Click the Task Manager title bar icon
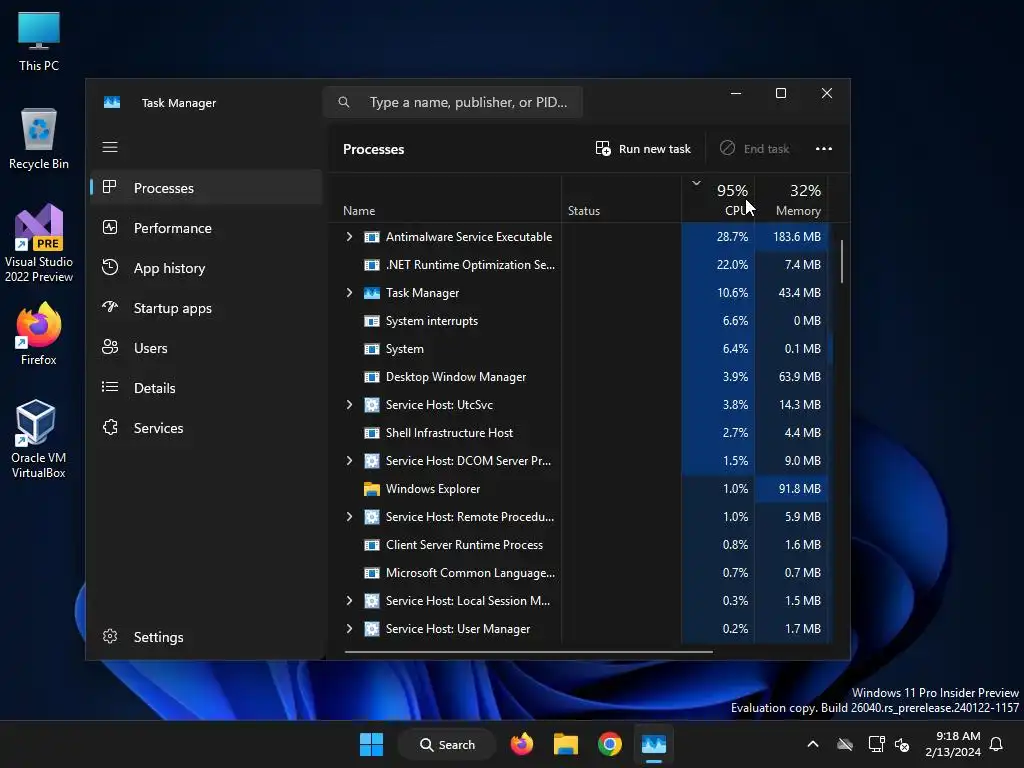Image resolution: width=1024 pixels, height=768 pixels. point(112,103)
